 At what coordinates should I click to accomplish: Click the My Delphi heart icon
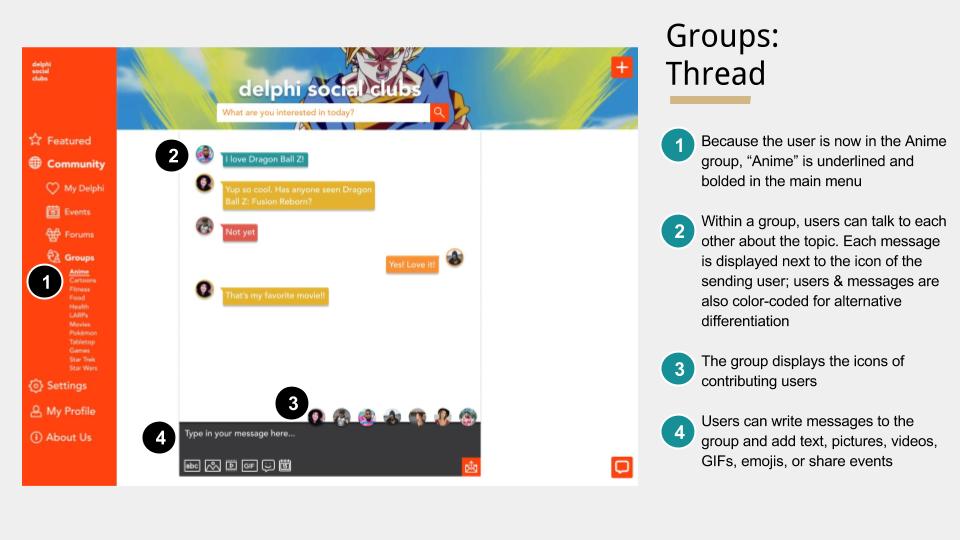[x=53, y=188]
